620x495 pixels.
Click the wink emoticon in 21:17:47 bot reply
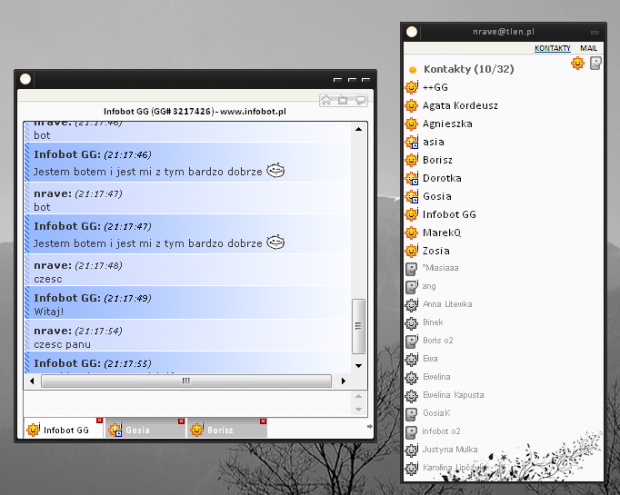click(x=276, y=242)
